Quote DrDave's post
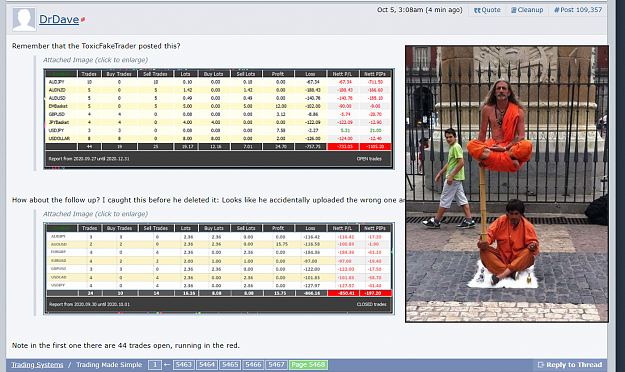625x372 pixels. (487, 10)
